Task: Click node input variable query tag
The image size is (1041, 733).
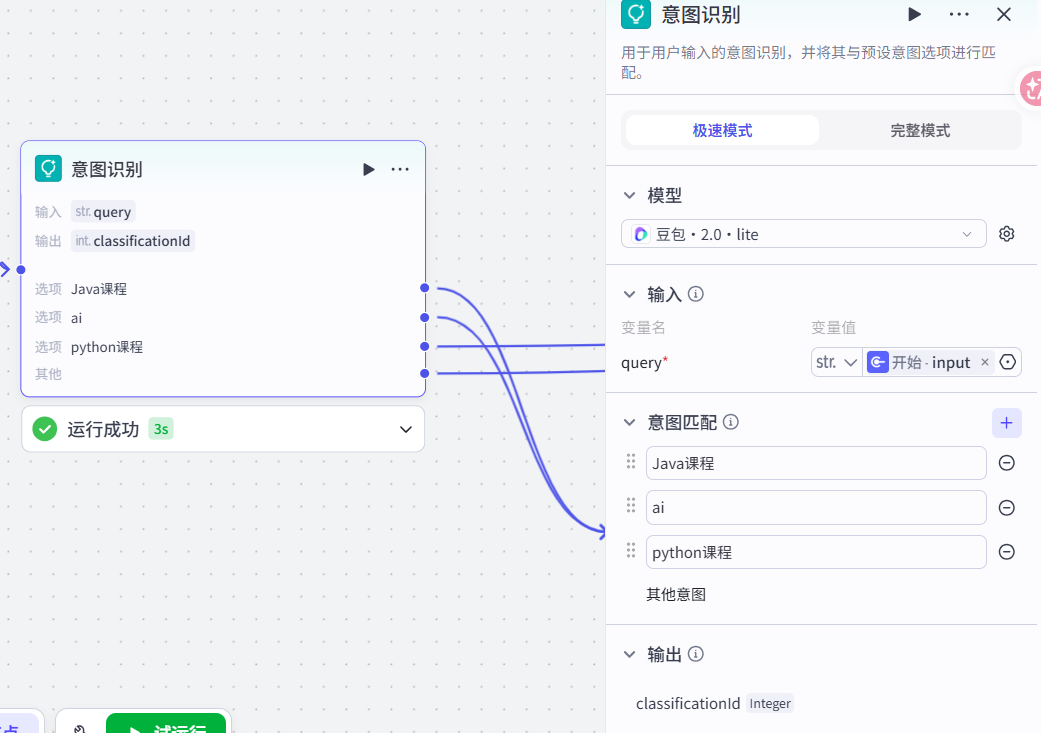Action: pos(103,212)
